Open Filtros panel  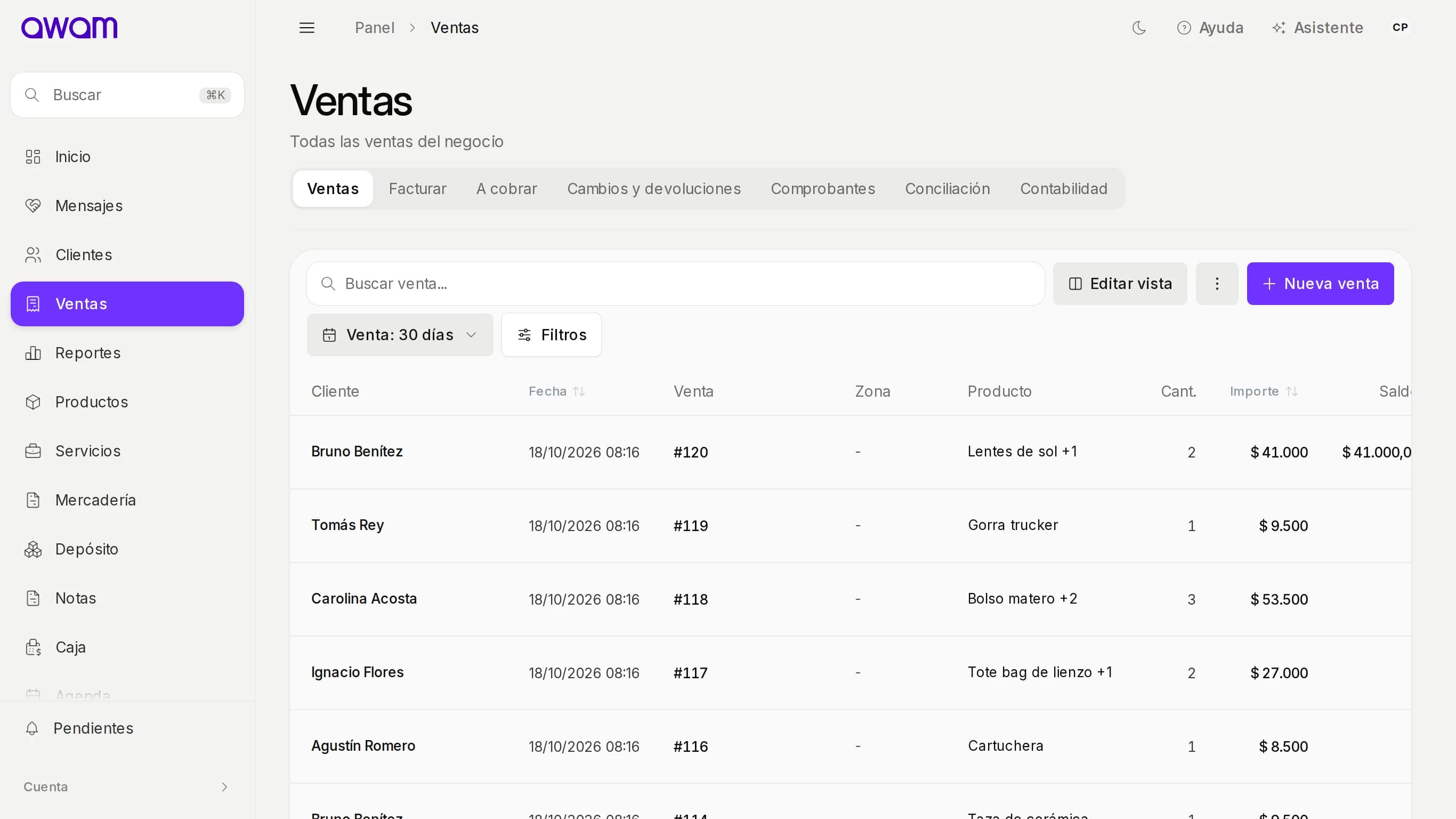click(551, 335)
